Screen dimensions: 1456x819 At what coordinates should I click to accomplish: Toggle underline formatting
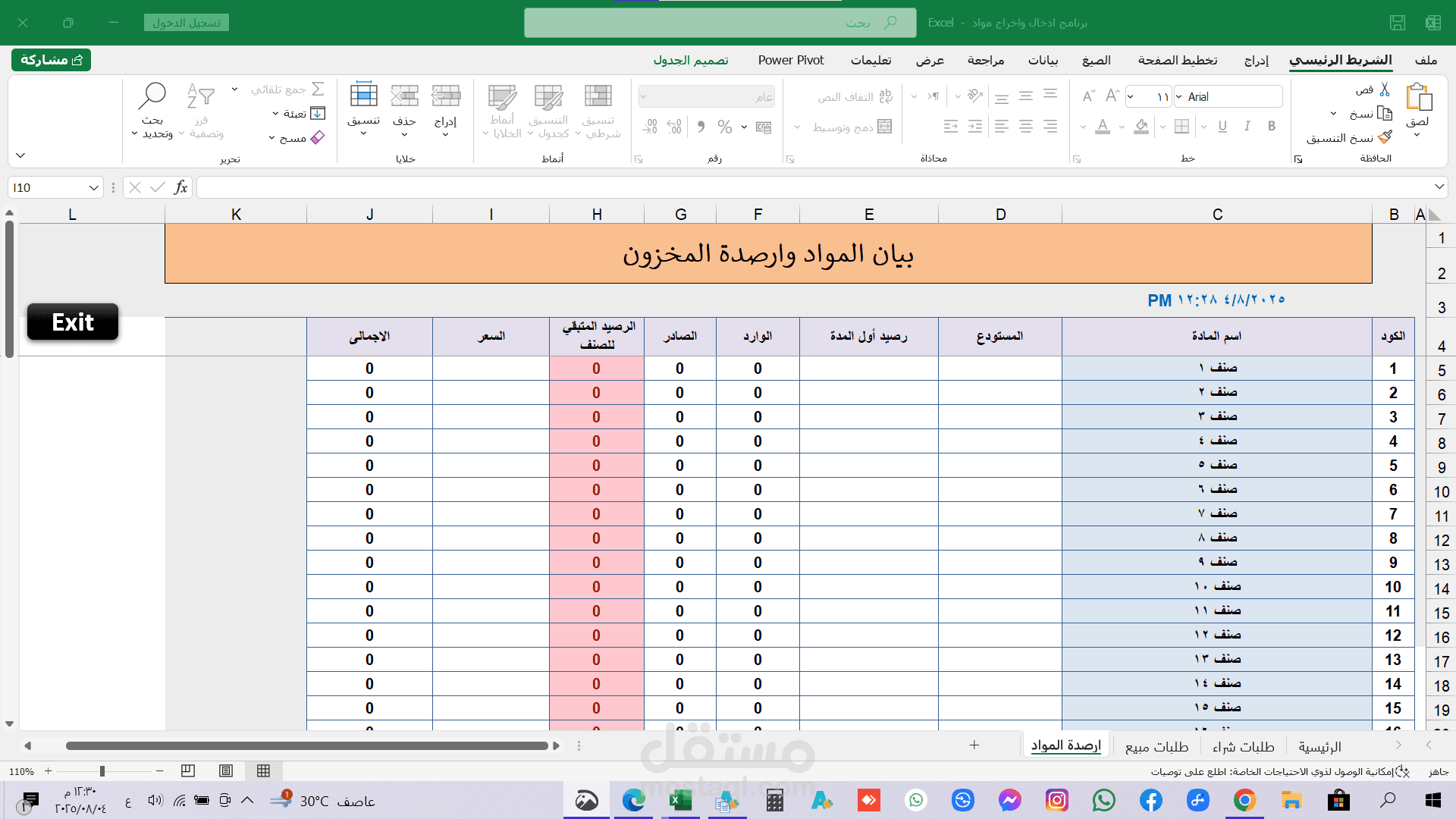click(1222, 127)
